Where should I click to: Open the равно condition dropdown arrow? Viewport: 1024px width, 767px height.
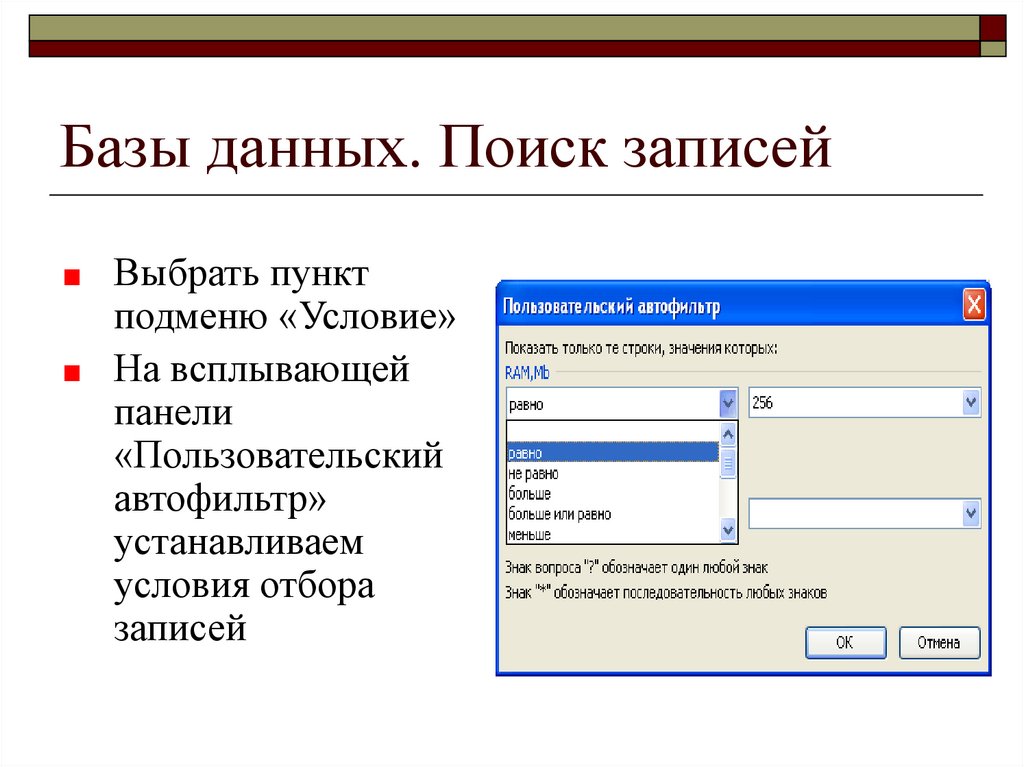[728, 403]
